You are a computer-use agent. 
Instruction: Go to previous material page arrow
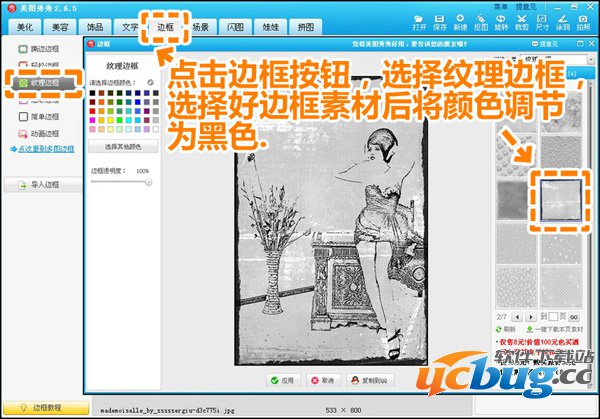click(x=517, y=317)
